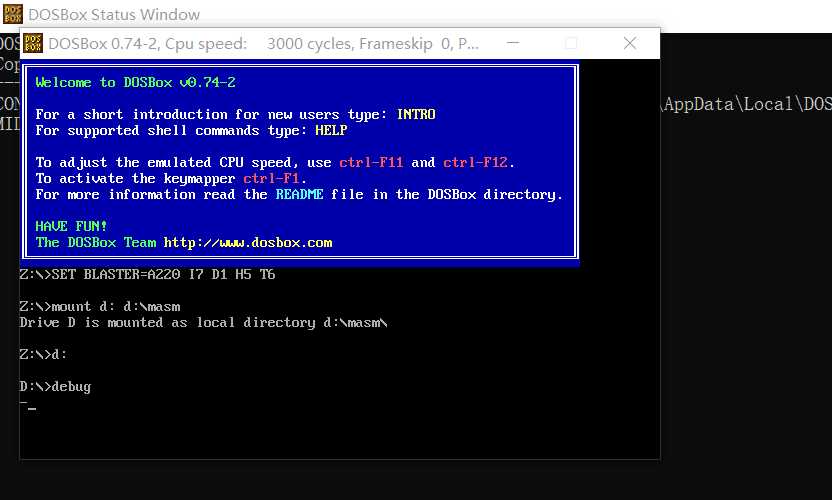Minimize the DOSBox 0.74-2 window
Screen dimensions: 832x500
pos(513,43)
